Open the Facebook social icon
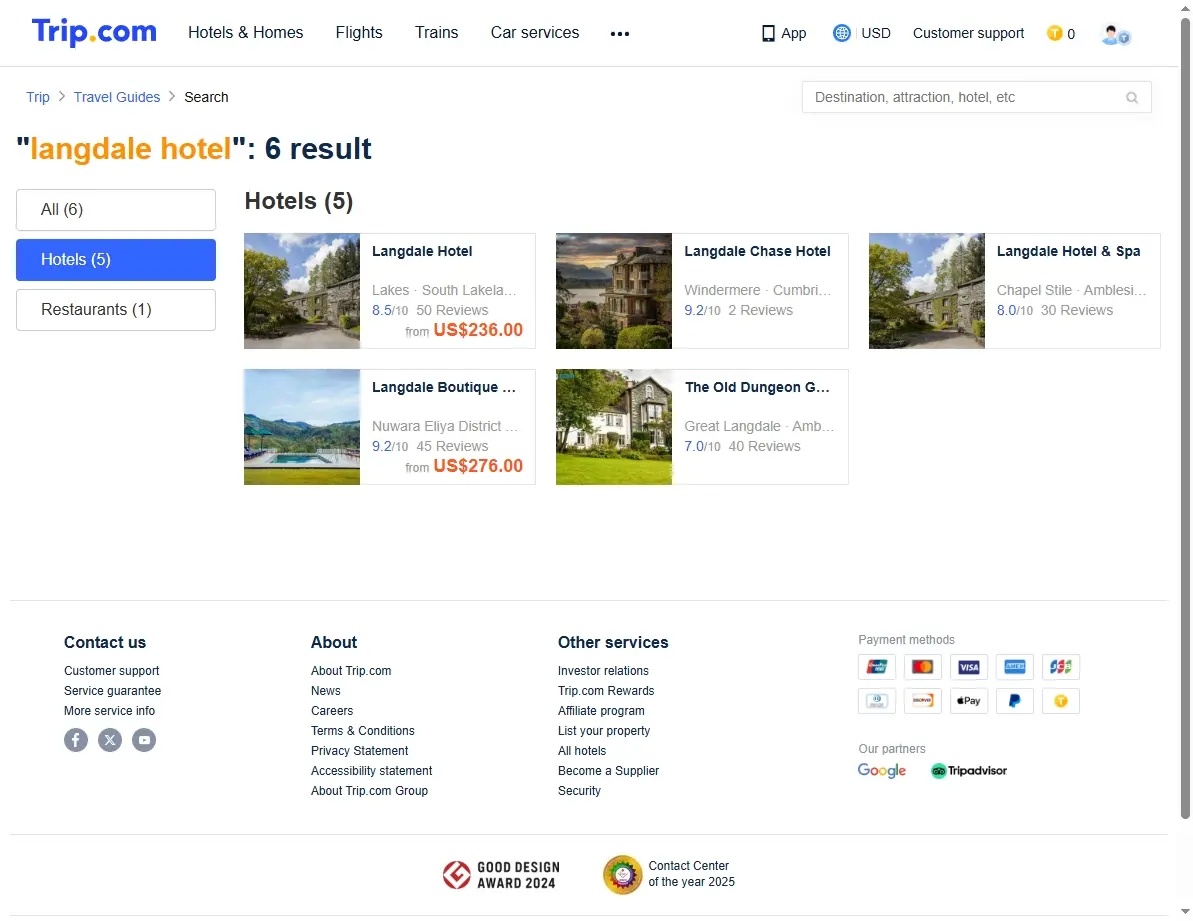The width and height of the screenshot is (1193, 921). (x=76, y=740)
